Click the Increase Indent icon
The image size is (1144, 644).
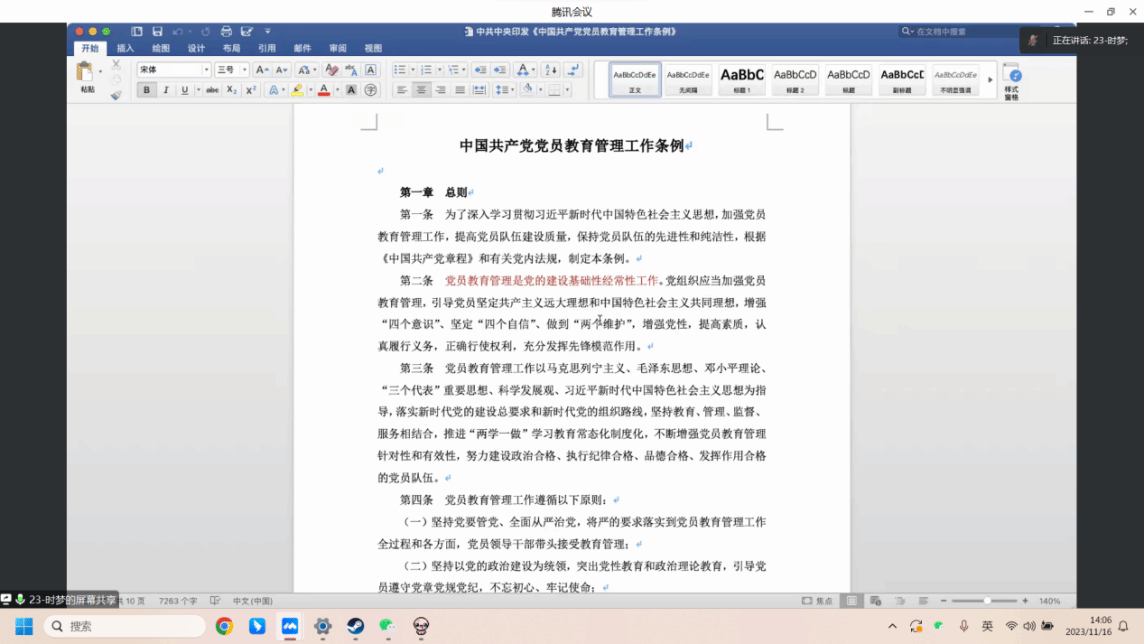point(499,70)
